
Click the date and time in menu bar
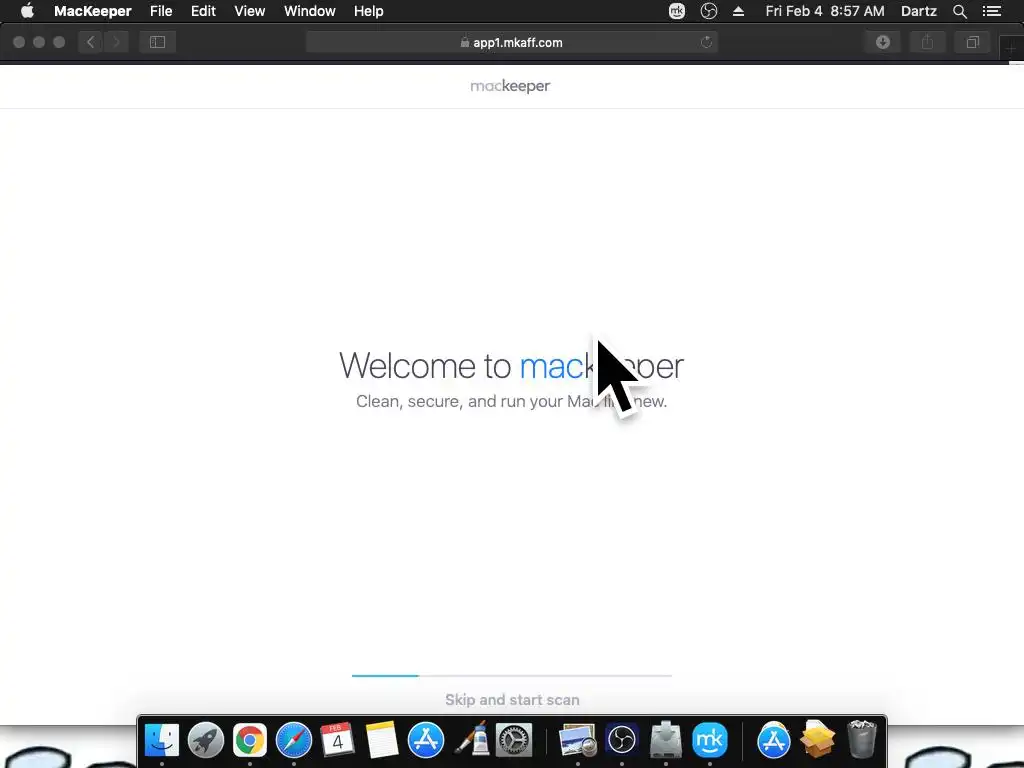[x=825, y=11]
